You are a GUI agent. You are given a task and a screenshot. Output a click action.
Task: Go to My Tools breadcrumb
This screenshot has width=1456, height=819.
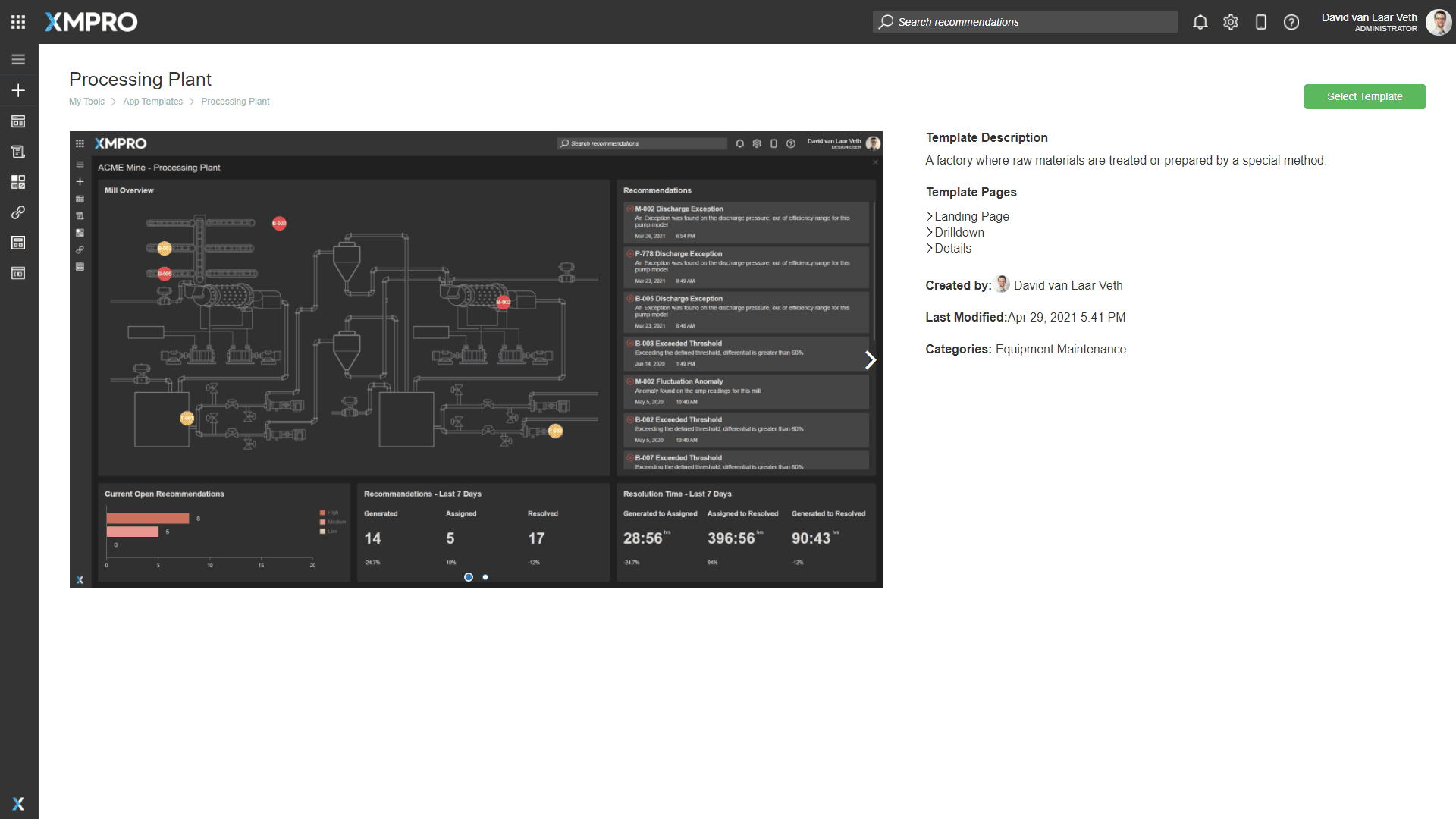[86, 102]
